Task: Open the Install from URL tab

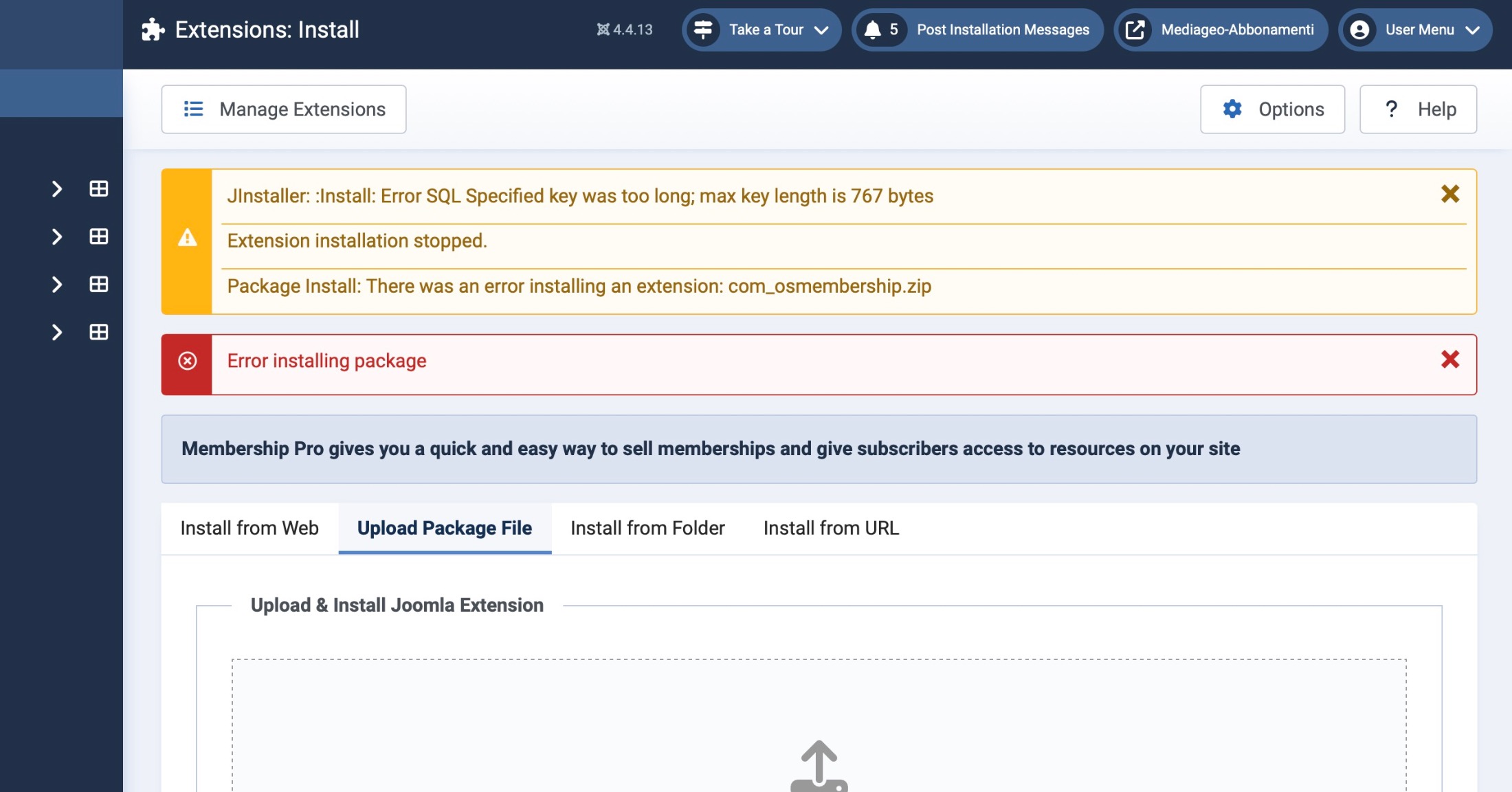Action: (831, 528)
